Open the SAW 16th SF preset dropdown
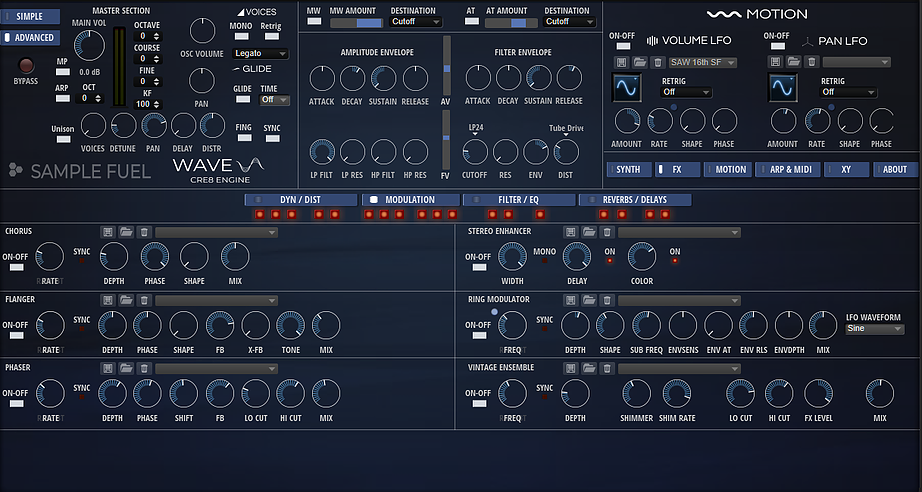 click(703, 62)
